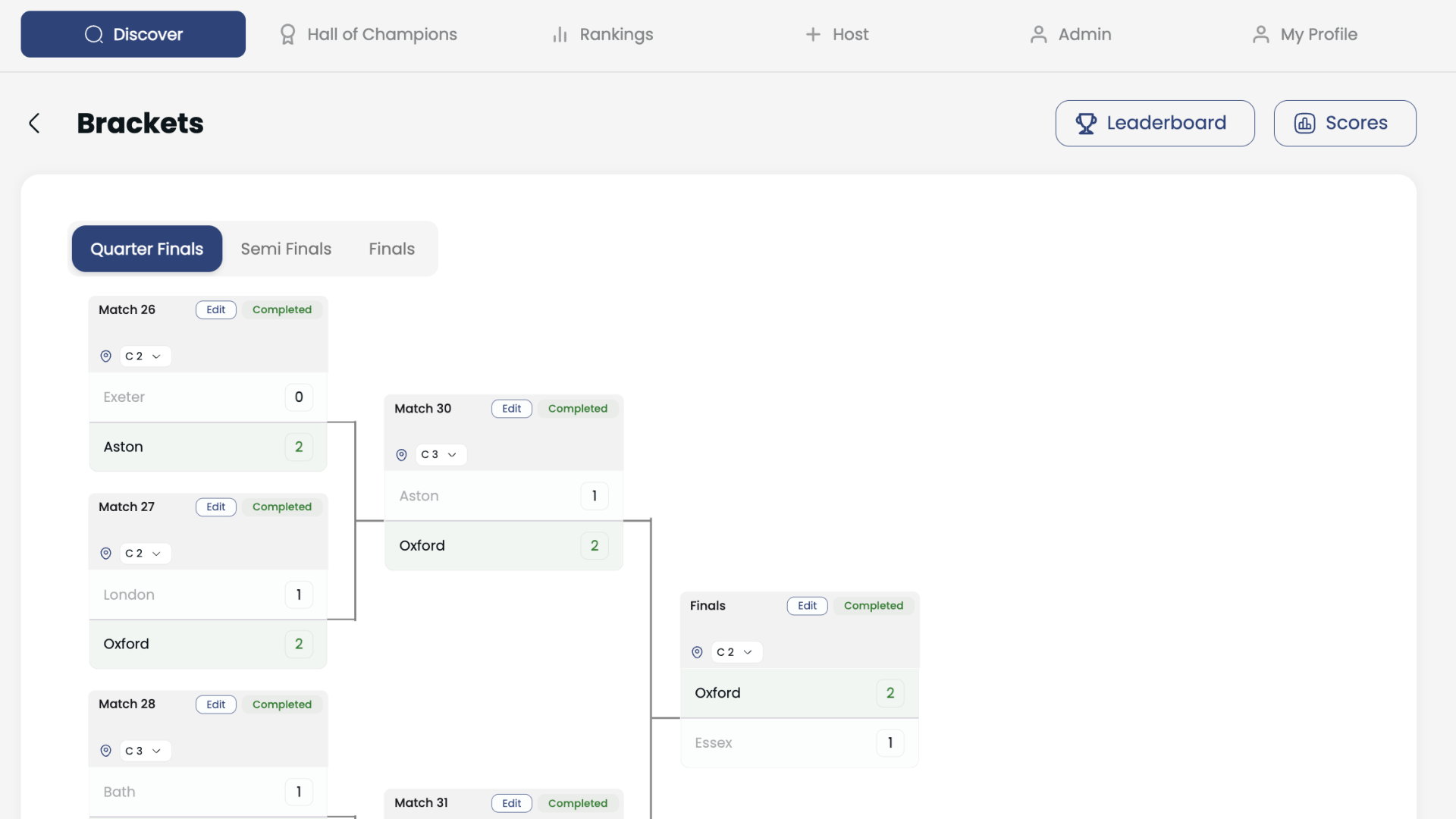Switch to the Finals tab
This screenshot has height=819, width=1456.
coord(392,249)
